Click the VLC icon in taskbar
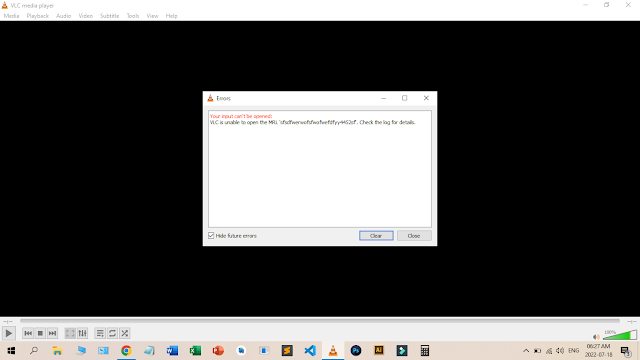Image resolution: width=640 pixels, height=360 pixels. (333, 351)
